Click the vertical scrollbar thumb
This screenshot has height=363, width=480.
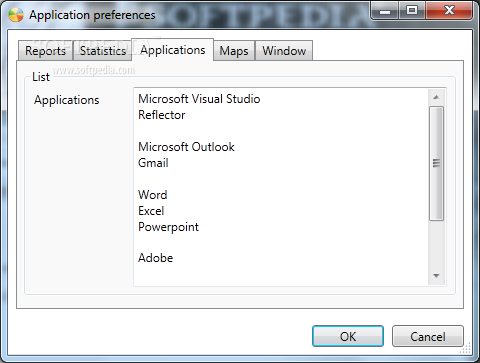(436, 163)
